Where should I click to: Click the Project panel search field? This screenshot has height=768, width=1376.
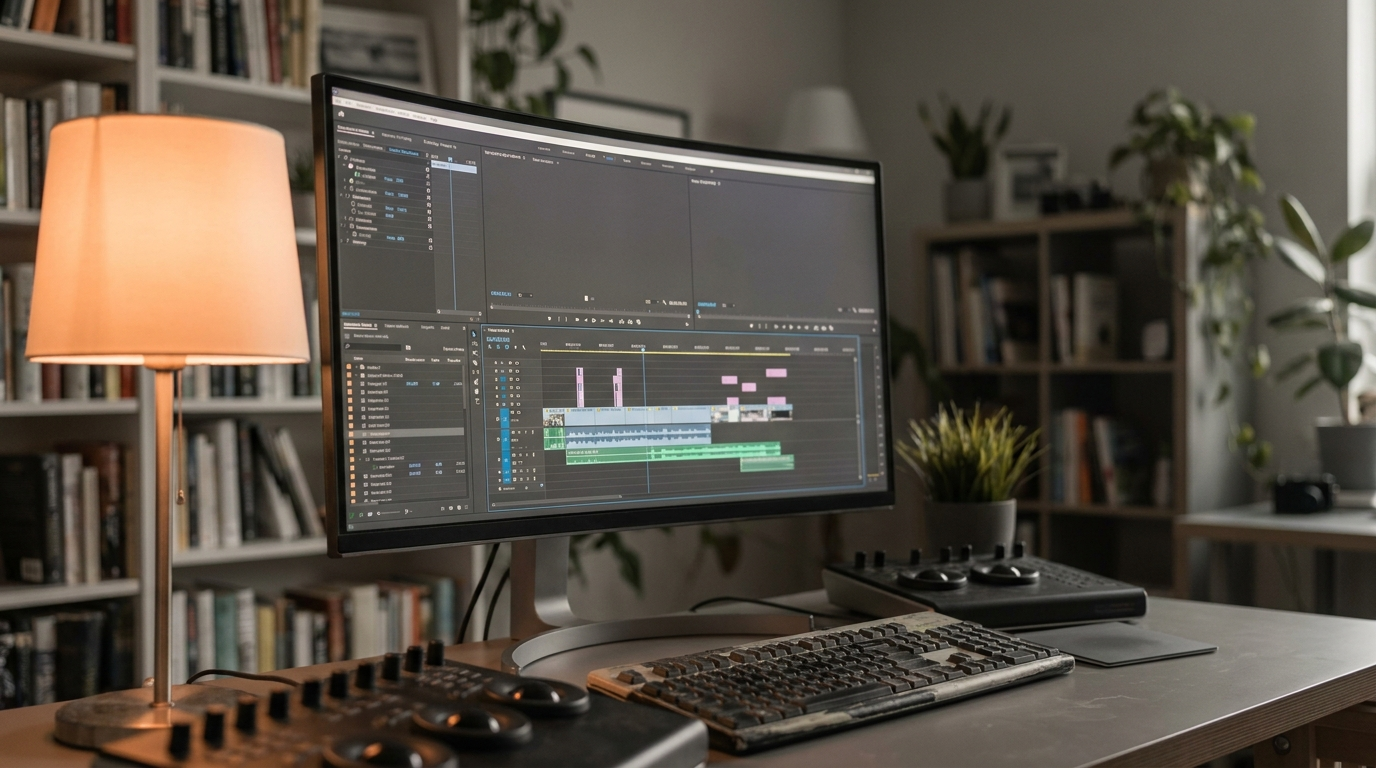coord(373,347)
